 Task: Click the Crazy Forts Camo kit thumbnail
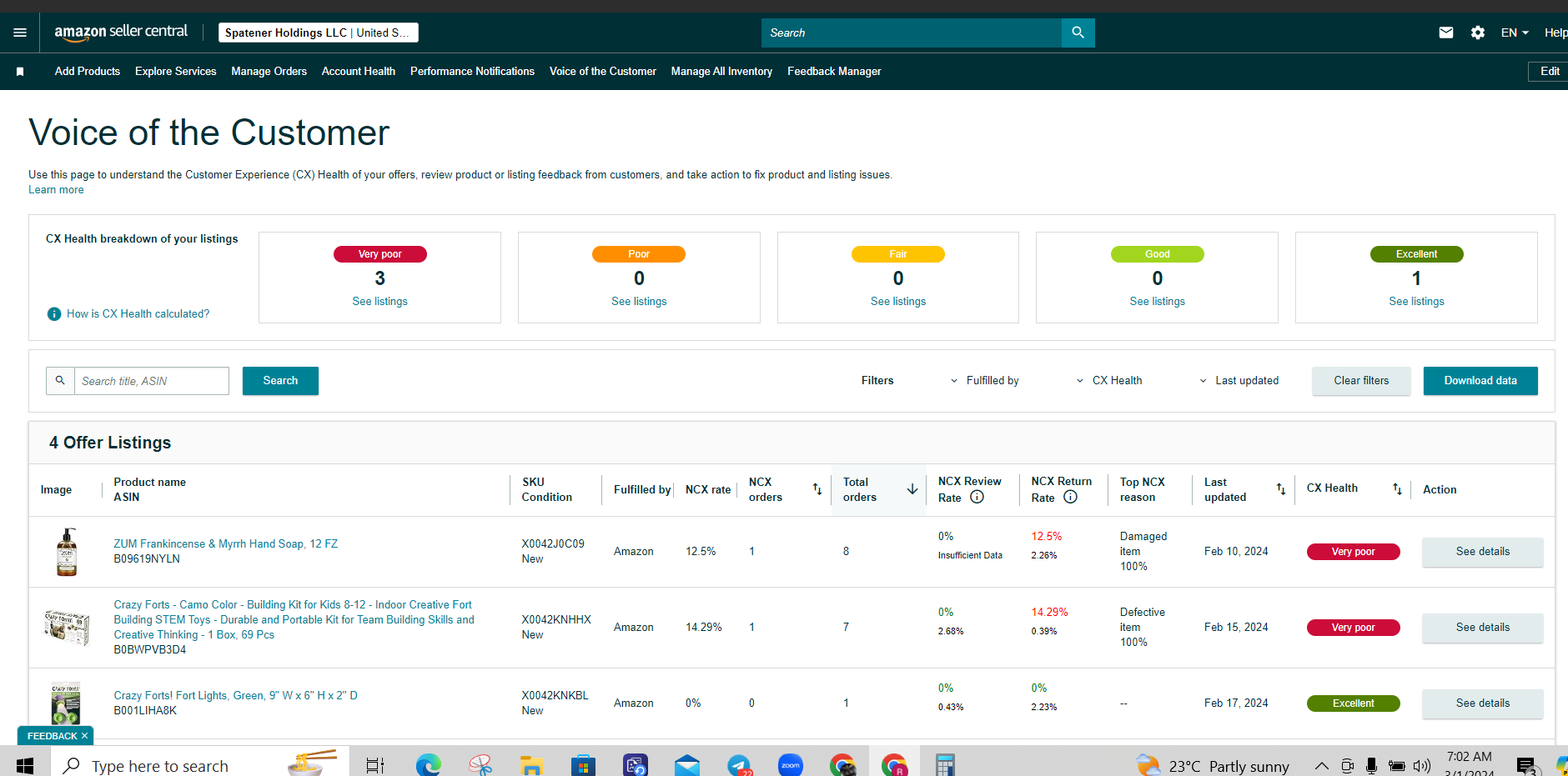tap(67, 628)
